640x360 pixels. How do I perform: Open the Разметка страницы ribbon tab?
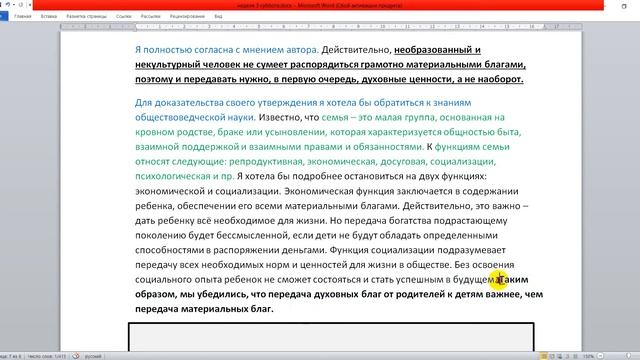[x=87, y=16]
